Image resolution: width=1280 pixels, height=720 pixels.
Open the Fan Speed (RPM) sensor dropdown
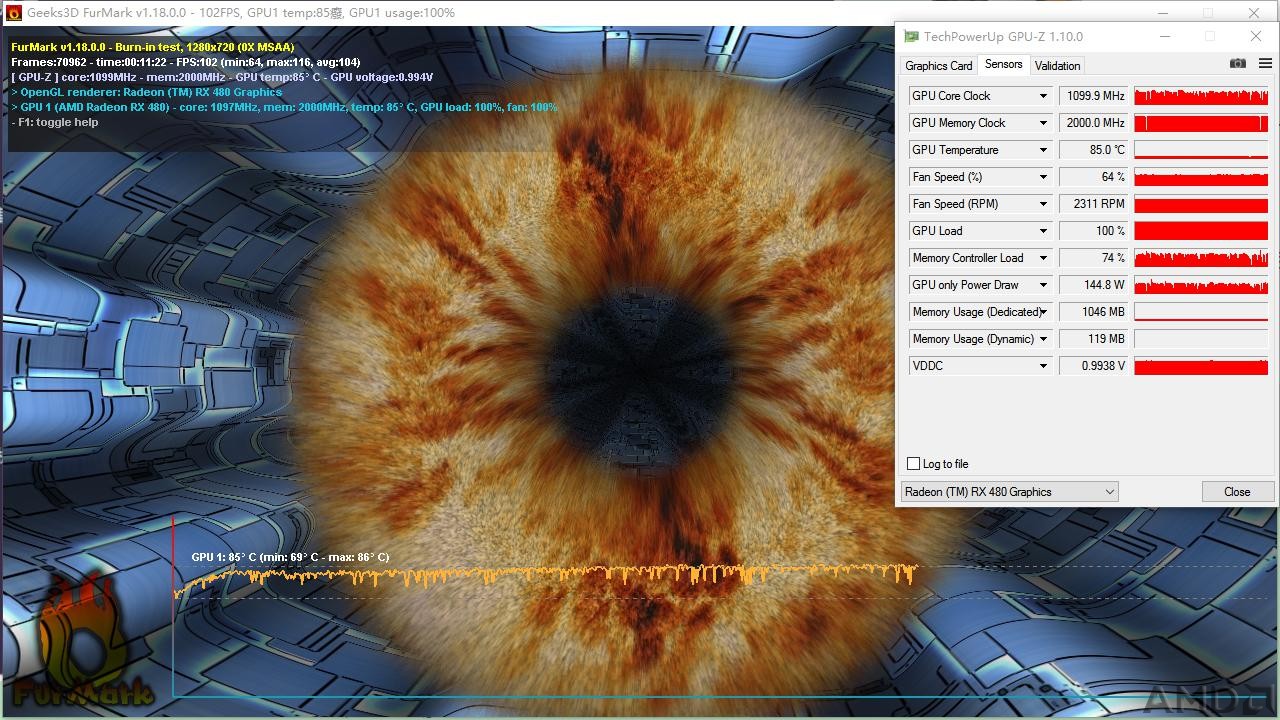[1043, 204]
